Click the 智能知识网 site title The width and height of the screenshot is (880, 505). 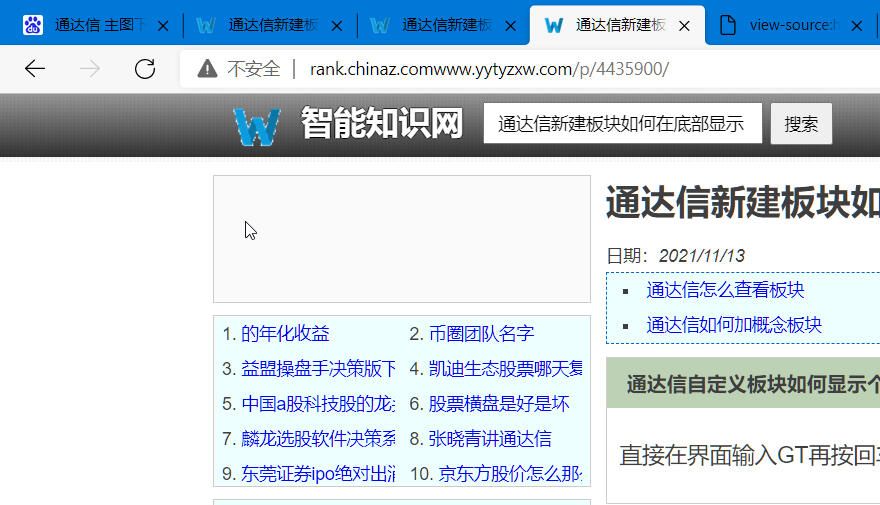point(382,125)
